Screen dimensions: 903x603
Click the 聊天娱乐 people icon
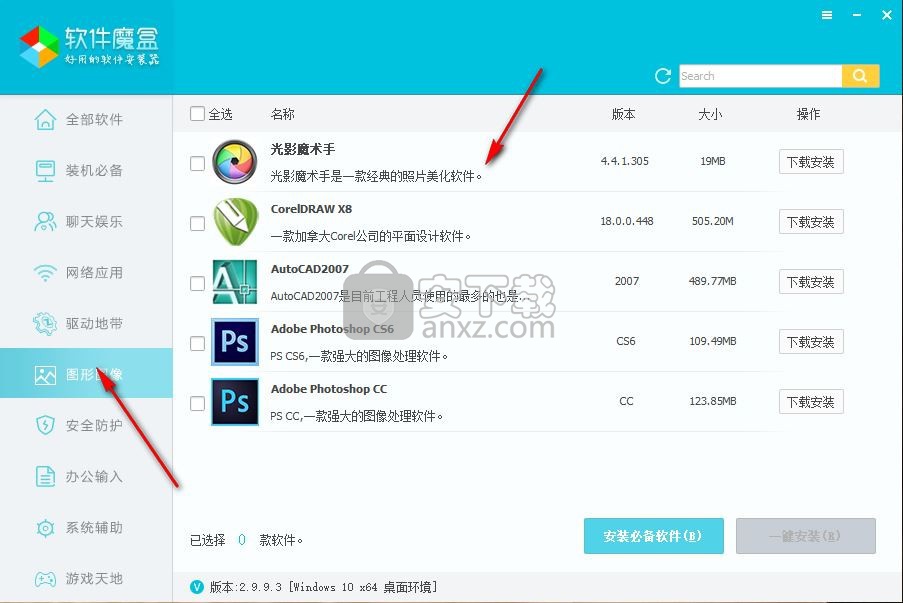45,222
